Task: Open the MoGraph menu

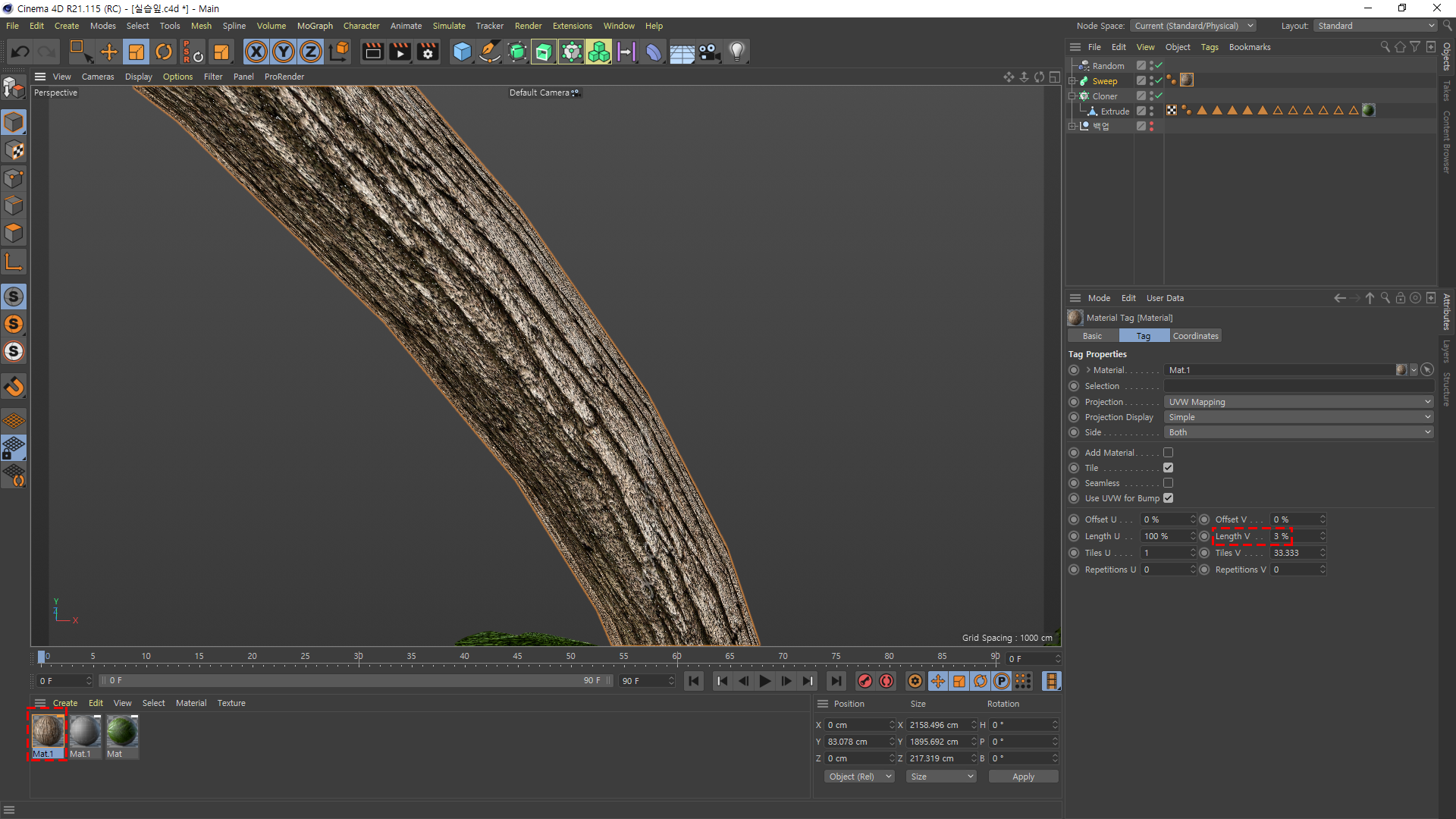Action: click(x=315, y=26)
